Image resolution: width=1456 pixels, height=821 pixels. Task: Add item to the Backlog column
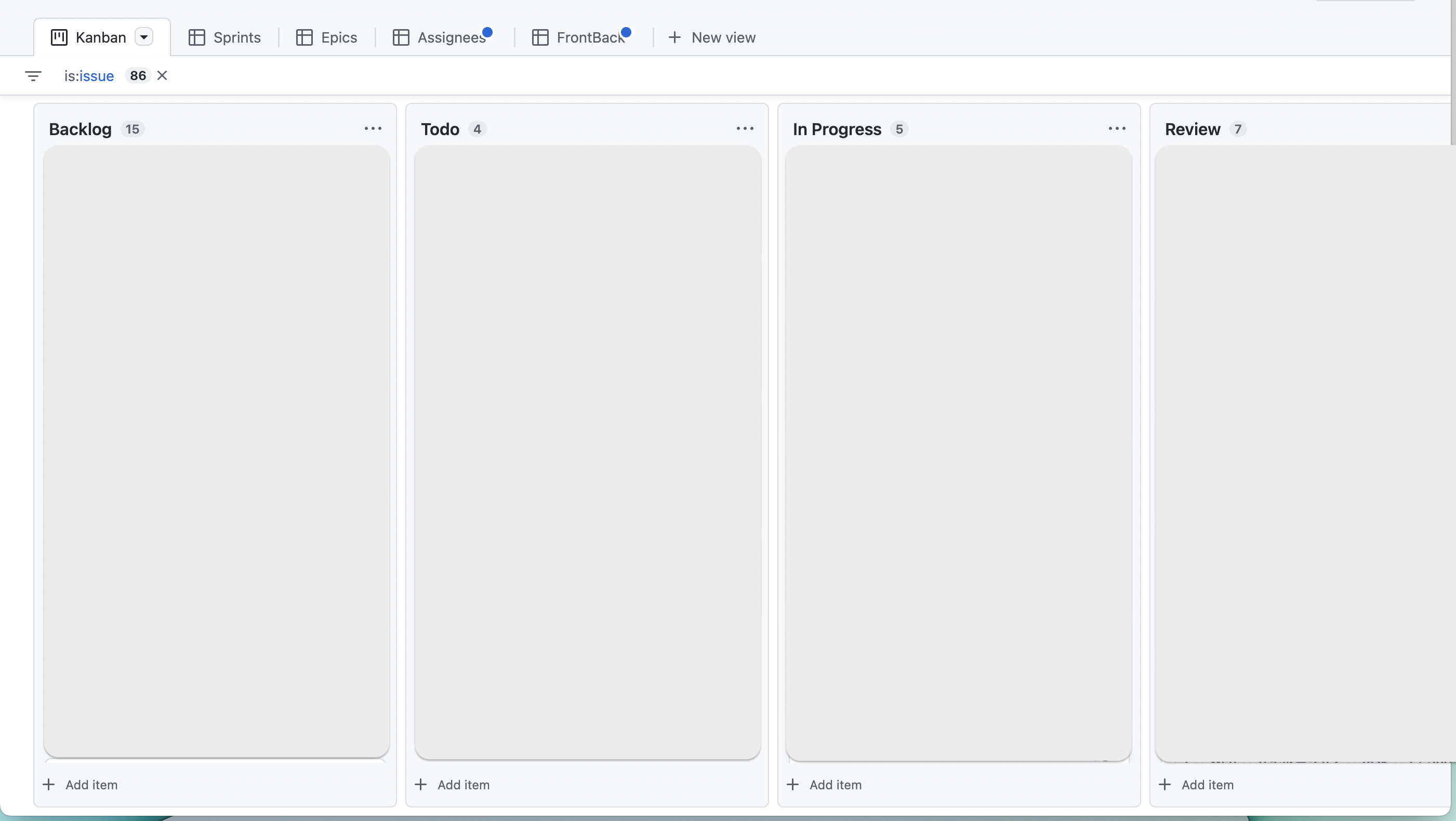click(81, 784)
